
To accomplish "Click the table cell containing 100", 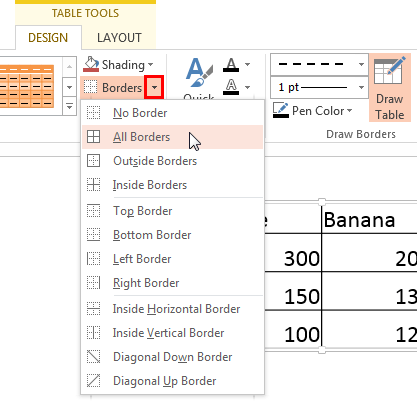I will point(293,329).
